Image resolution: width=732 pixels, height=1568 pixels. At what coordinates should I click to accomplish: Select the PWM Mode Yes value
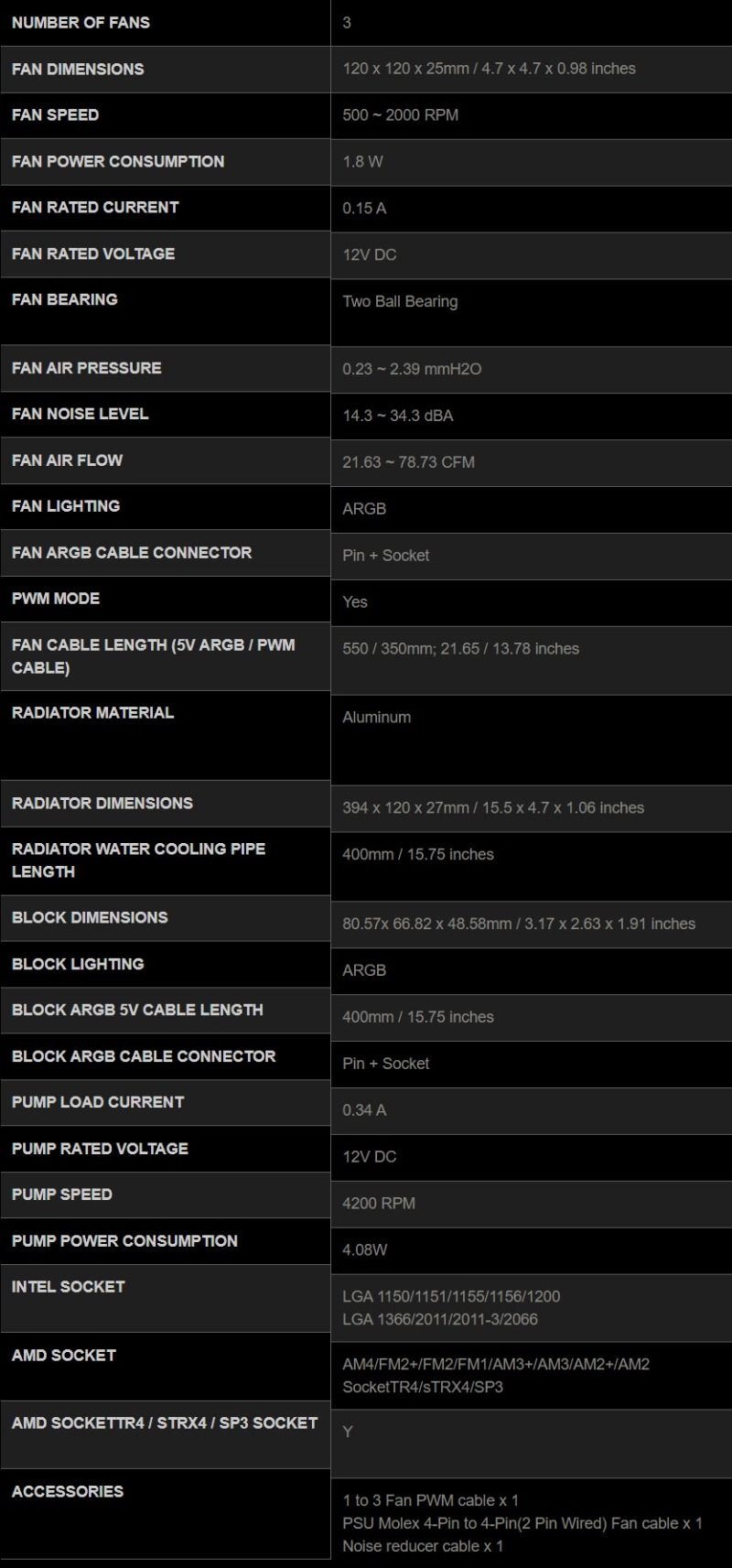tap(355, 602)
